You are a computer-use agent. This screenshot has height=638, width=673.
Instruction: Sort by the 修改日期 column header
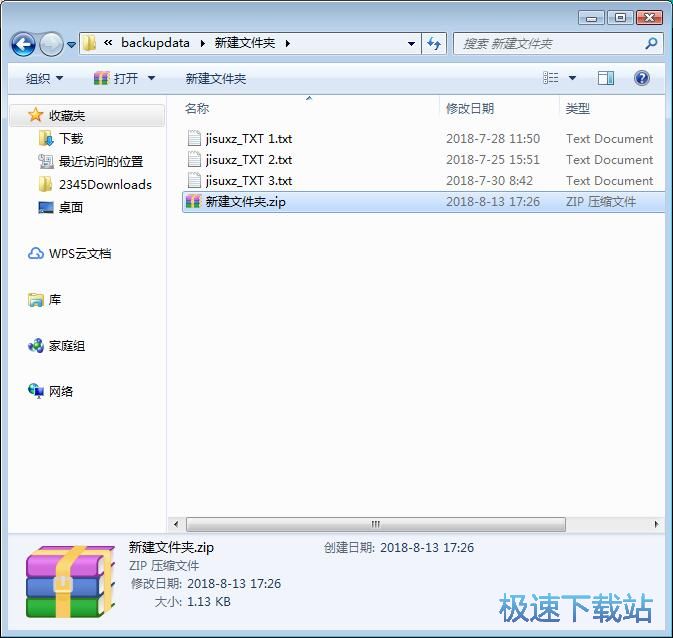(x=470, y=108)
